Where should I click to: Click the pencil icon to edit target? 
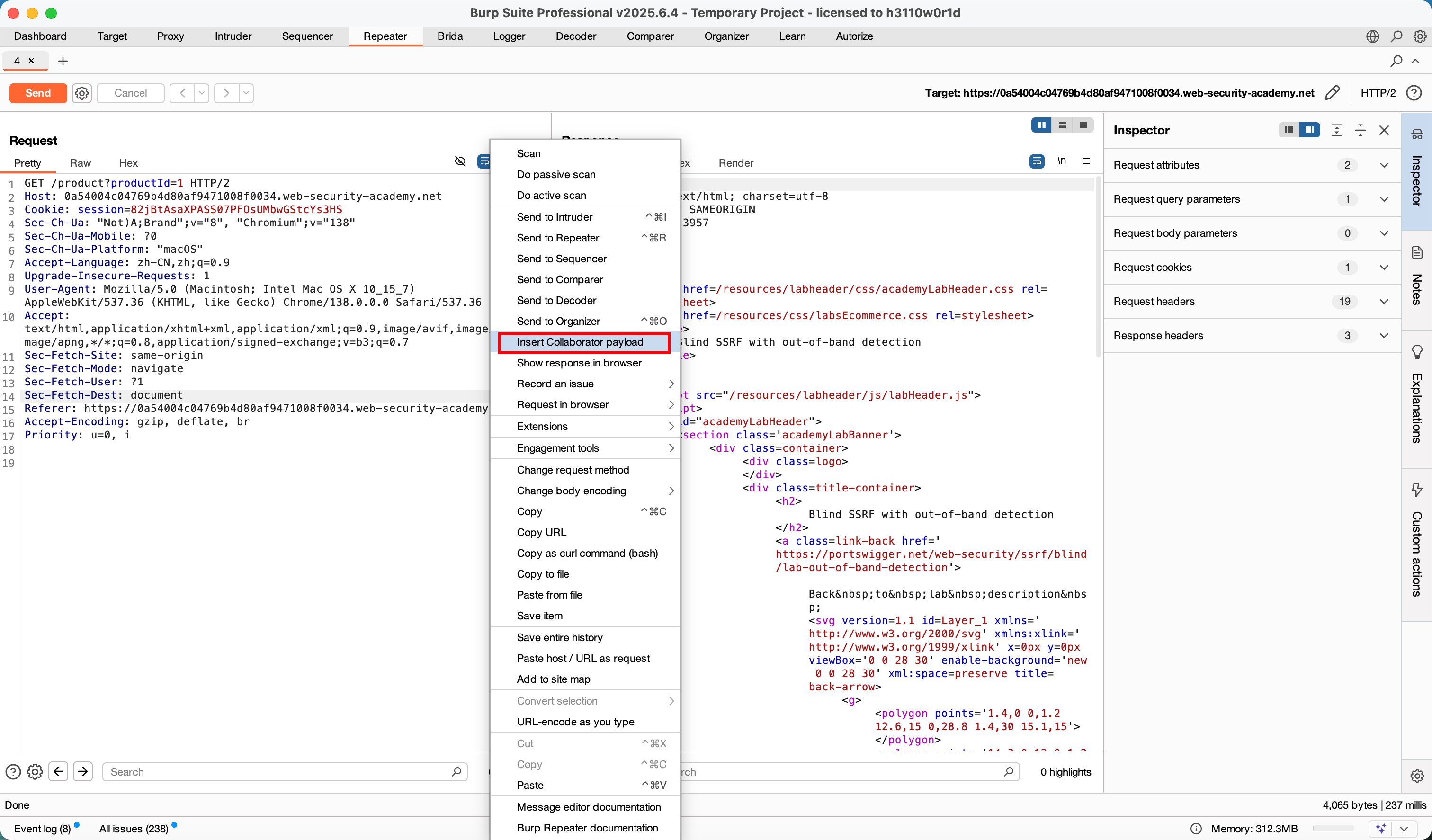[1332, 93]
